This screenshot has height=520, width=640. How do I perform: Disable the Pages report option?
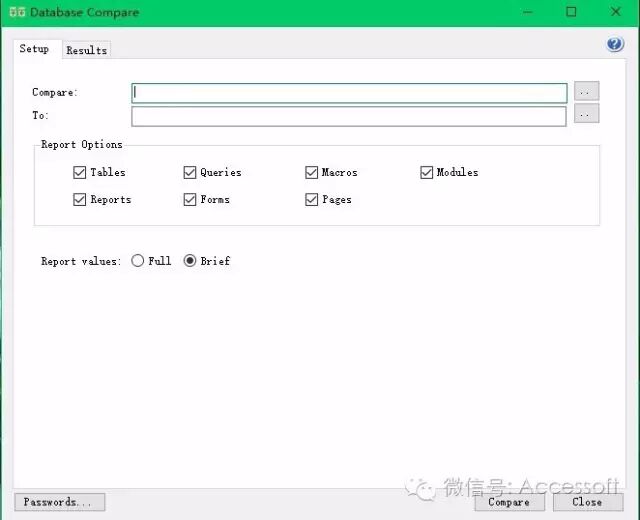point(311,200)
